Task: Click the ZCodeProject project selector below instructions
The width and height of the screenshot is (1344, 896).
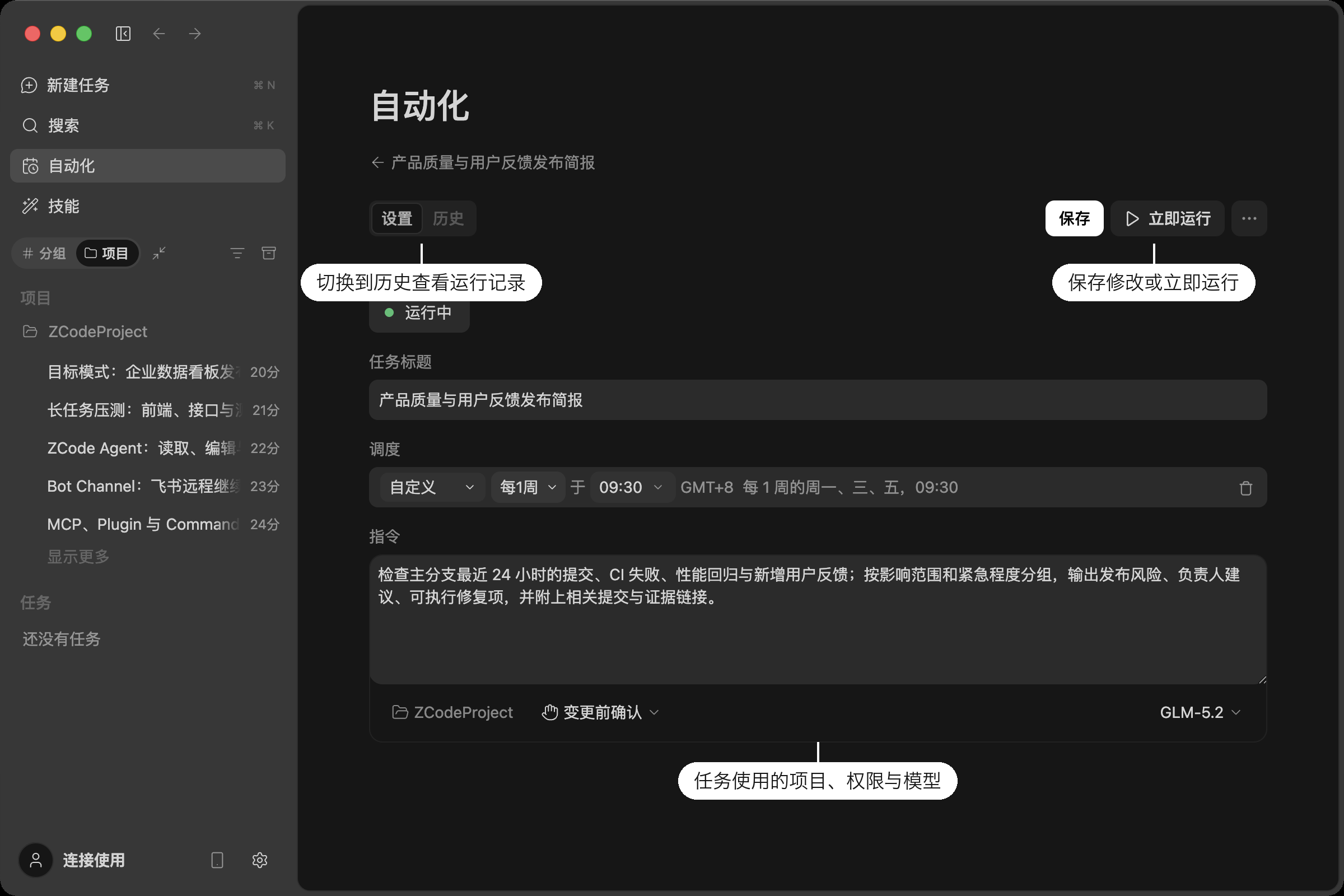Action: coord(452,712)
